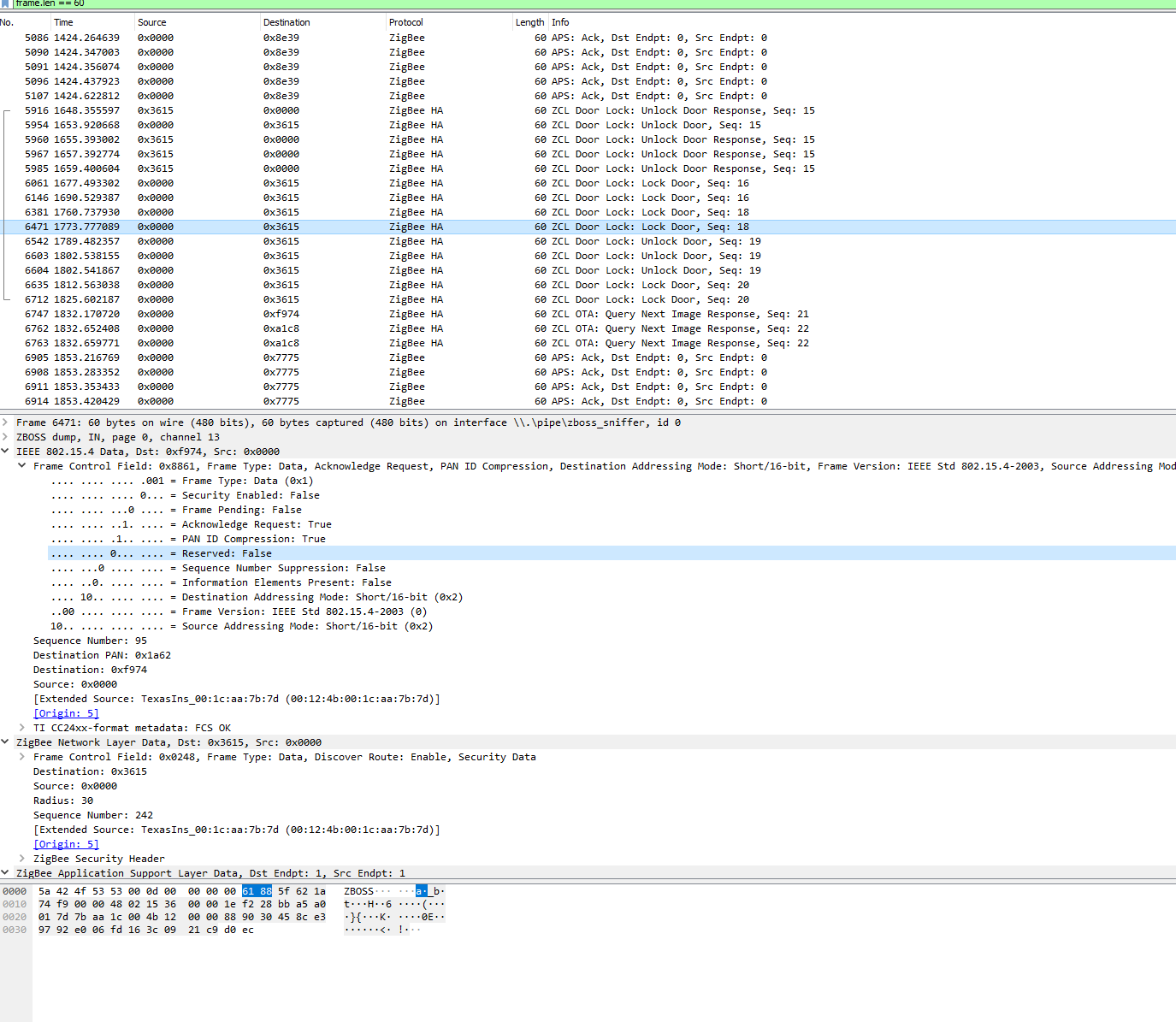
Task: Sort packets by the Length column
Action: point(528,21)
